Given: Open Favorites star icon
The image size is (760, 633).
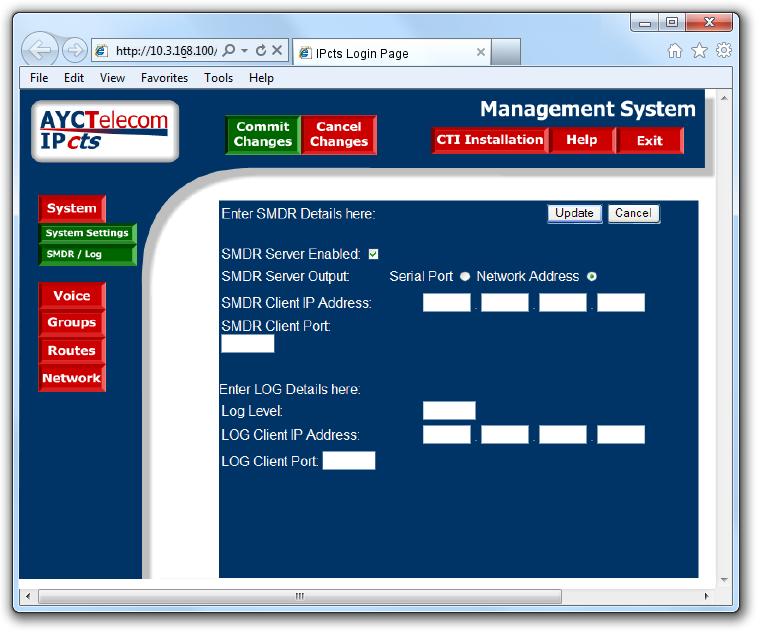Looking at the screenshot, I should 699,50.
